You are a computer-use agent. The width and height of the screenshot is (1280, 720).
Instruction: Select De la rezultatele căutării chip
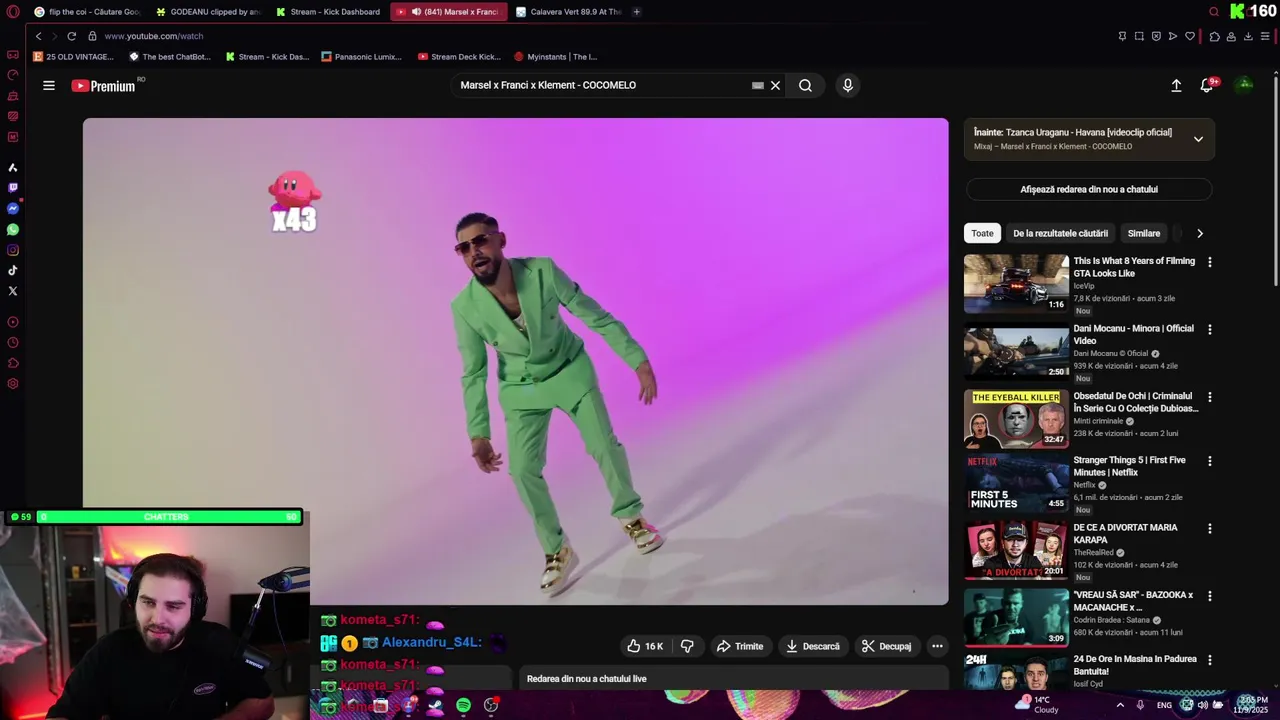coord(1060,233)
